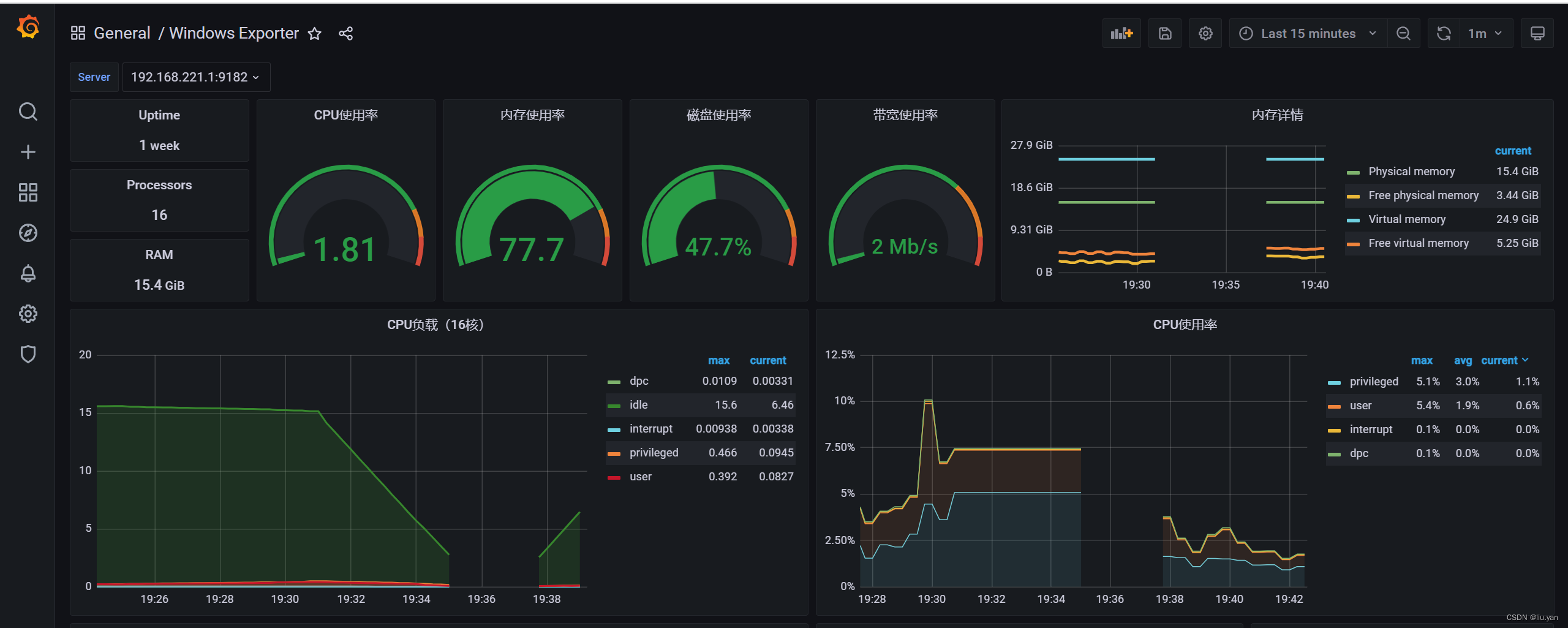Click the Create plus icon in sidebar

[x=28, y=152]
